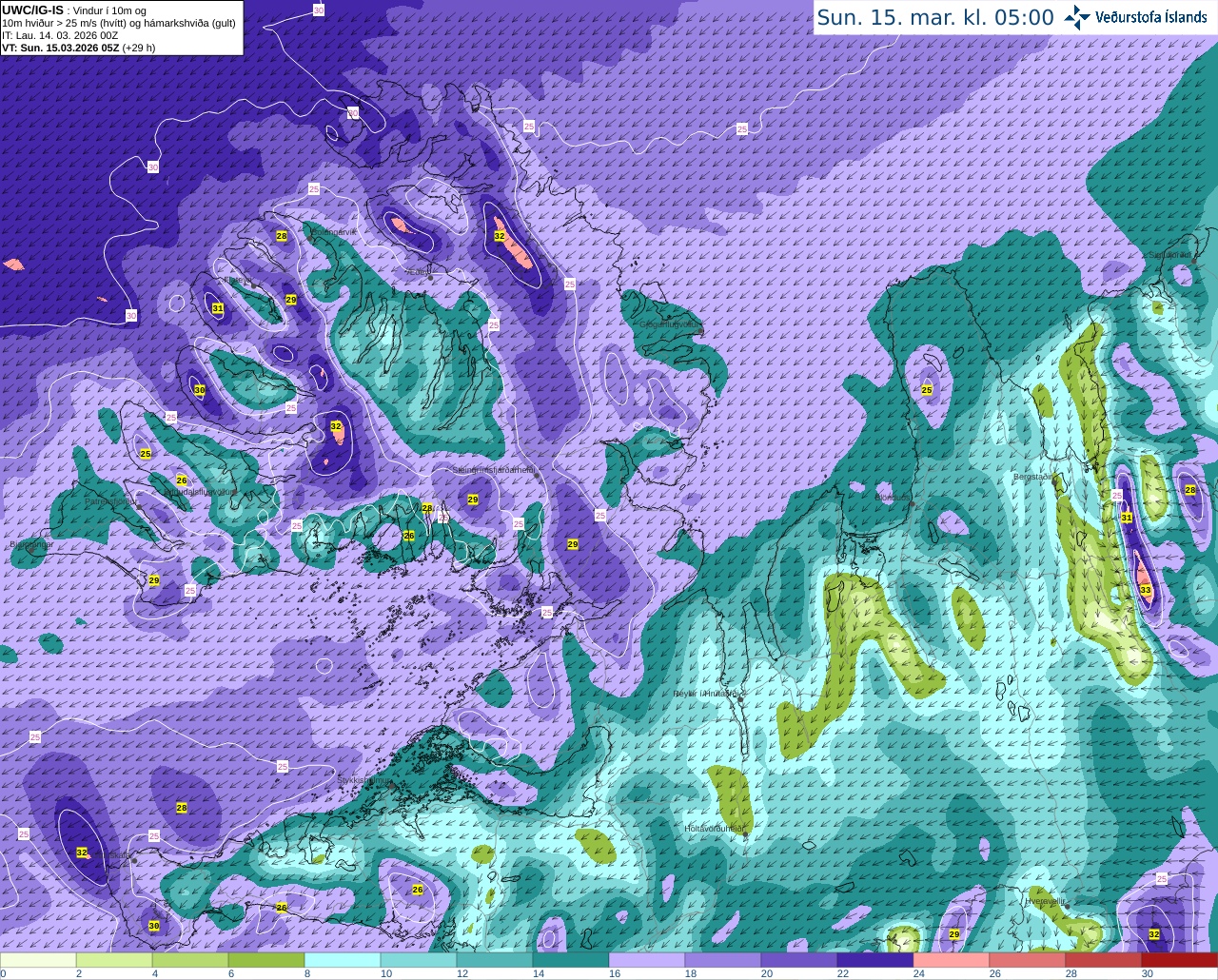Click the legend tick label 16
The image size is (1218, 980).
[614, 973]
